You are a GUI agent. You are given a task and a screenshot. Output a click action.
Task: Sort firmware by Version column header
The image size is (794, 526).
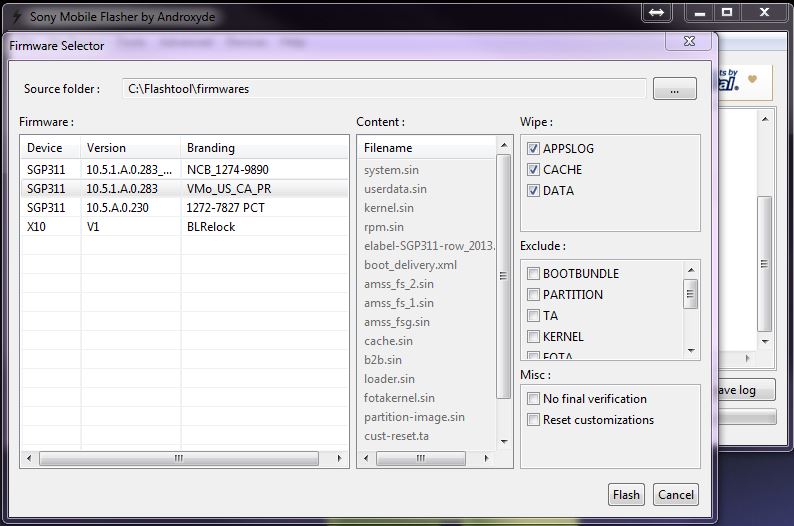coord(131,148)
